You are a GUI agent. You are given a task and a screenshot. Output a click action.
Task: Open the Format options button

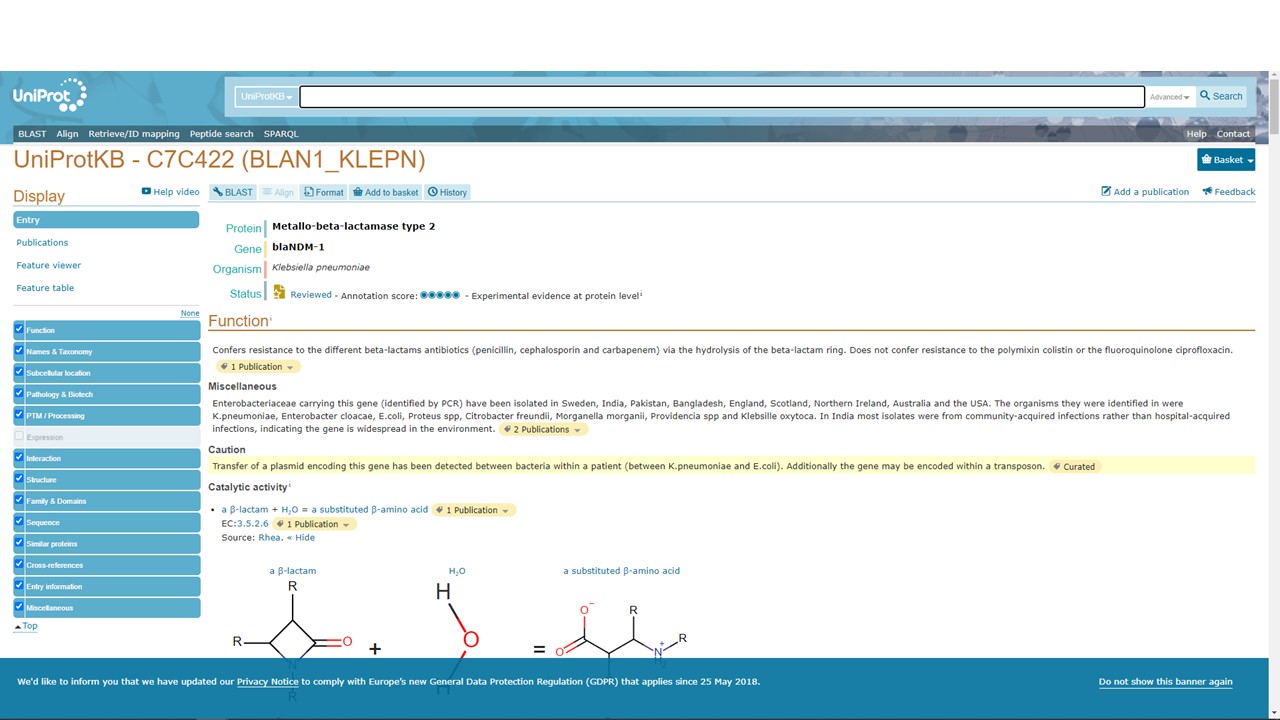point(323,192)
